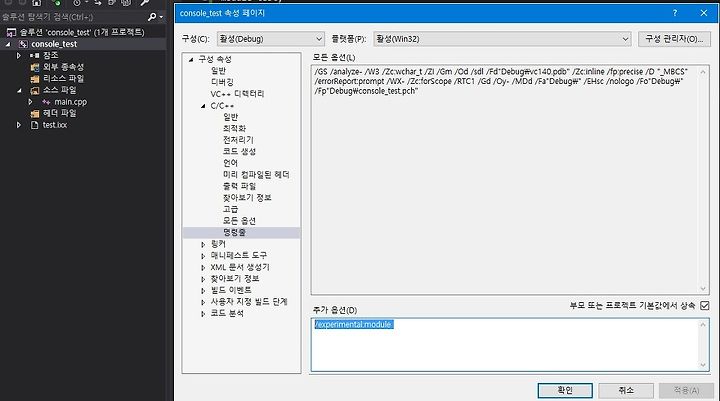Viewport: 720px width, 401px height.
Task: Select 미리 컴파일된 헤더 page
Action: (256, 175)
